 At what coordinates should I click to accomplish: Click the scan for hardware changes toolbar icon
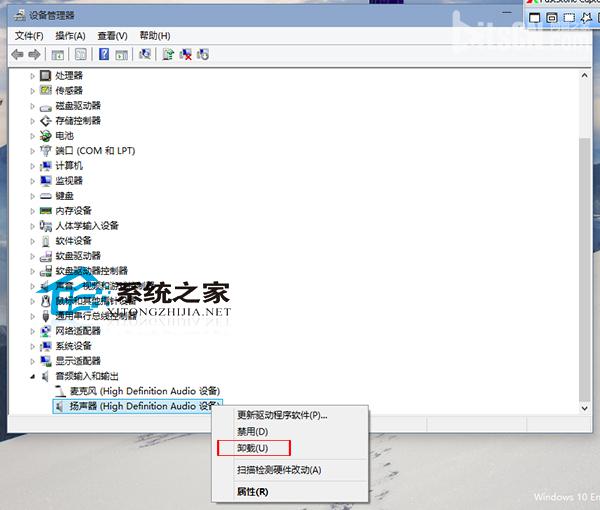point(145,54)
